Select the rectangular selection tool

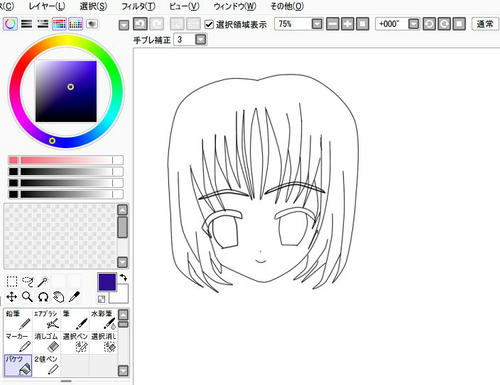(12, 281)
